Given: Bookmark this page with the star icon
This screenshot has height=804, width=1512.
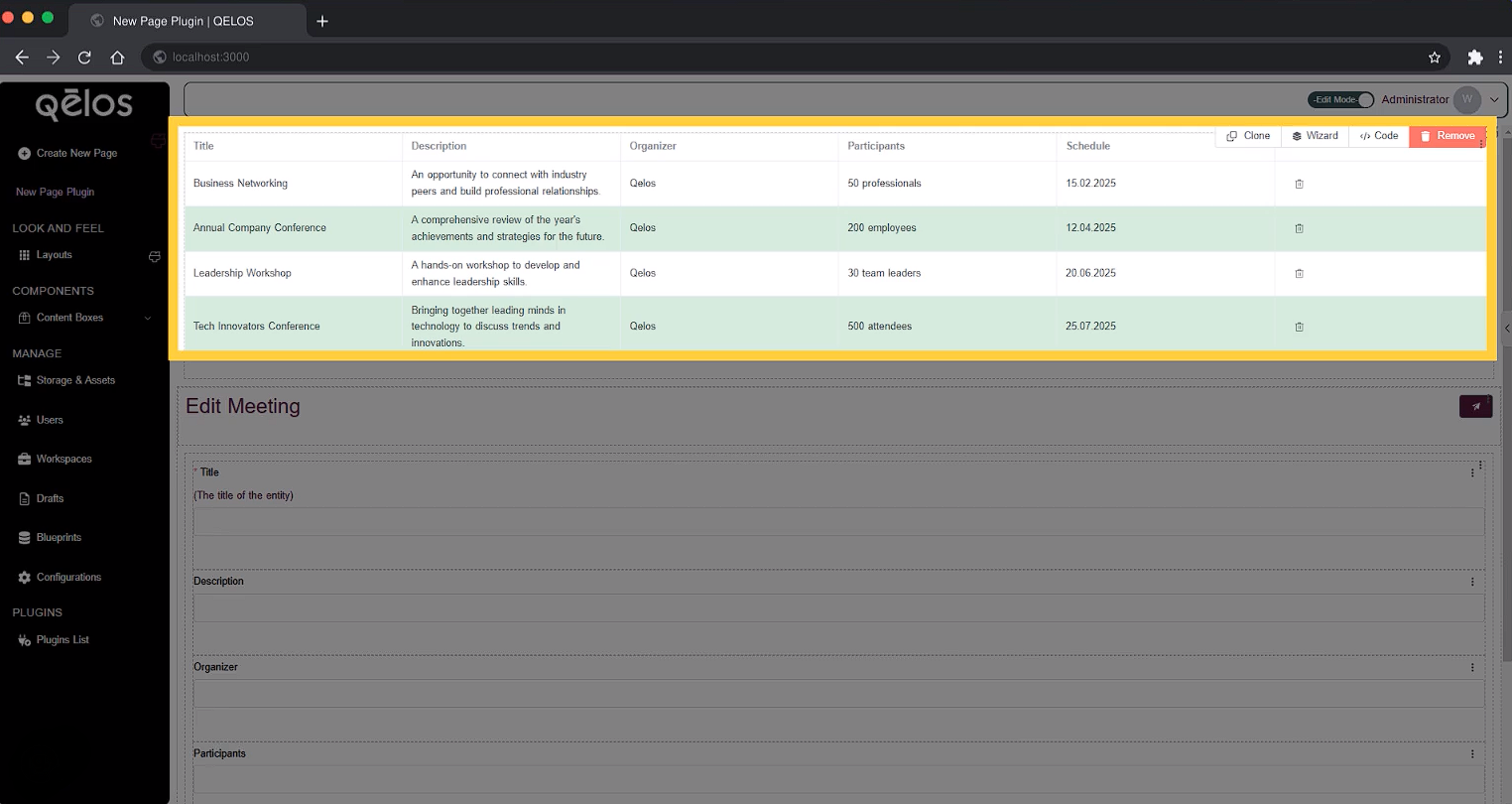Looking at the screenshot, I should [x=1434, y=58].
